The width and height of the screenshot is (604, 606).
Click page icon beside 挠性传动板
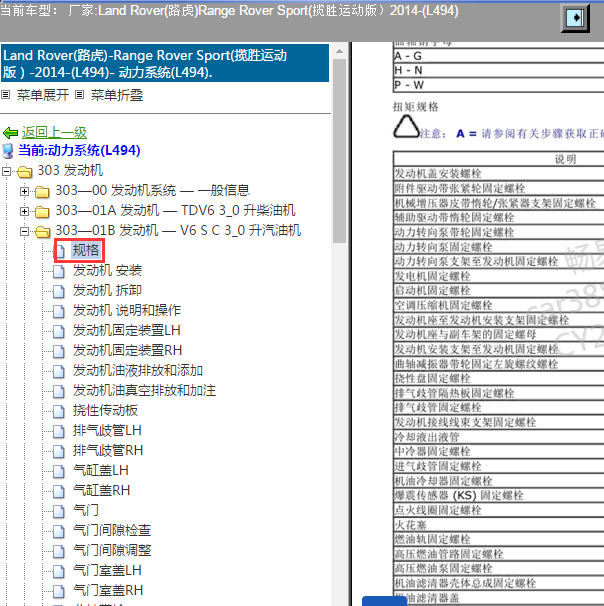click(x=59, y=412)
